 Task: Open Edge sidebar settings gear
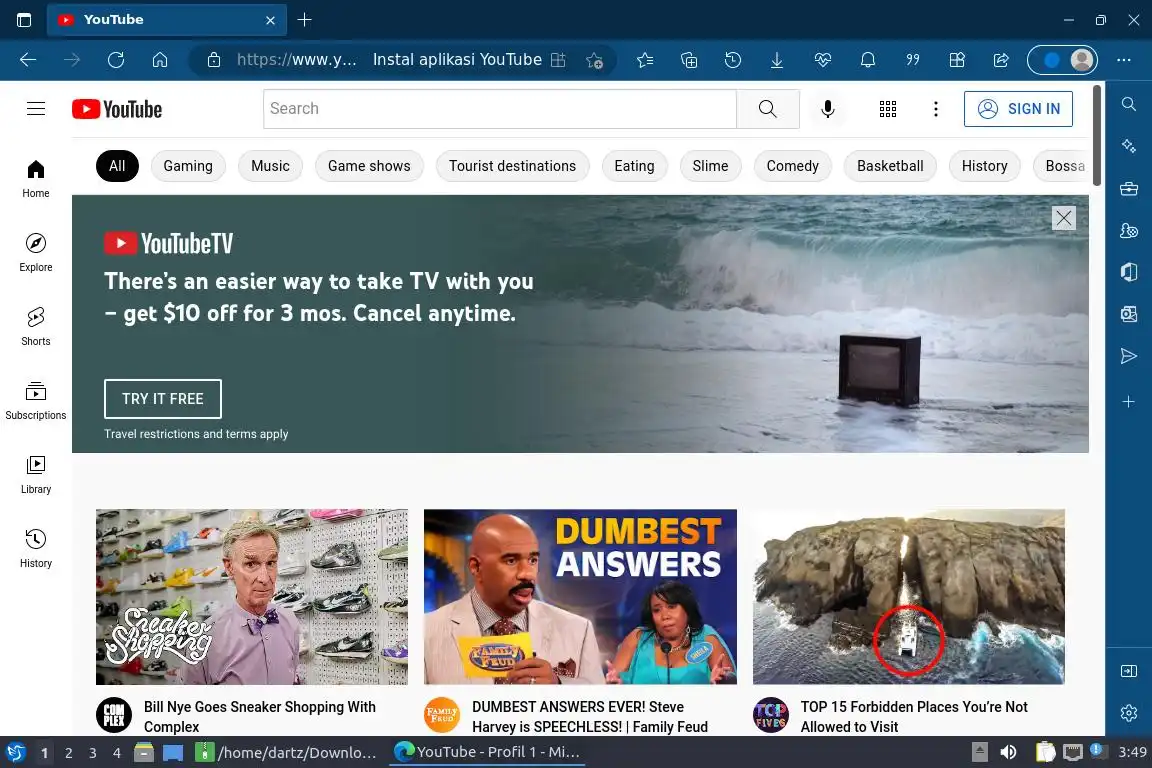click(1128, 713)
